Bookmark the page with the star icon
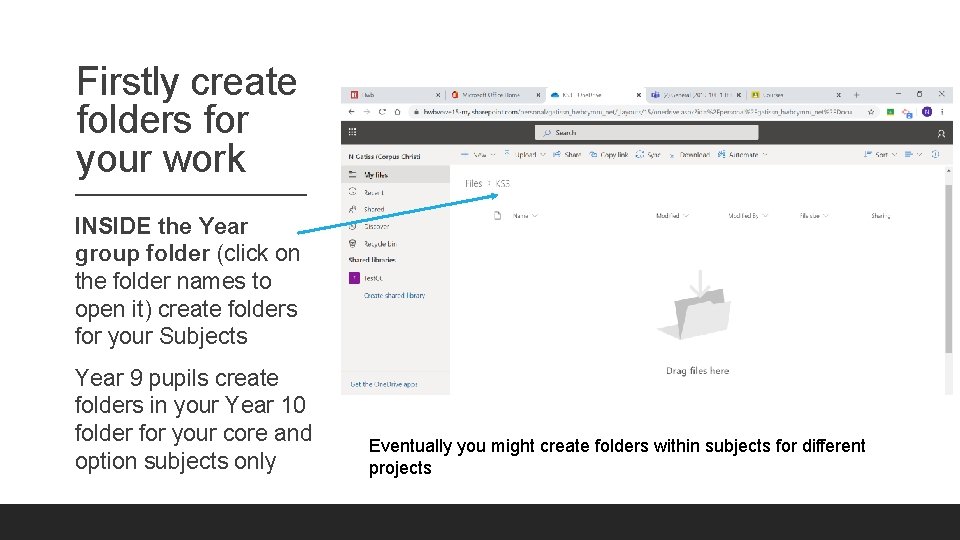Viewport: 960px width, 540px height. tap(871, 111)
